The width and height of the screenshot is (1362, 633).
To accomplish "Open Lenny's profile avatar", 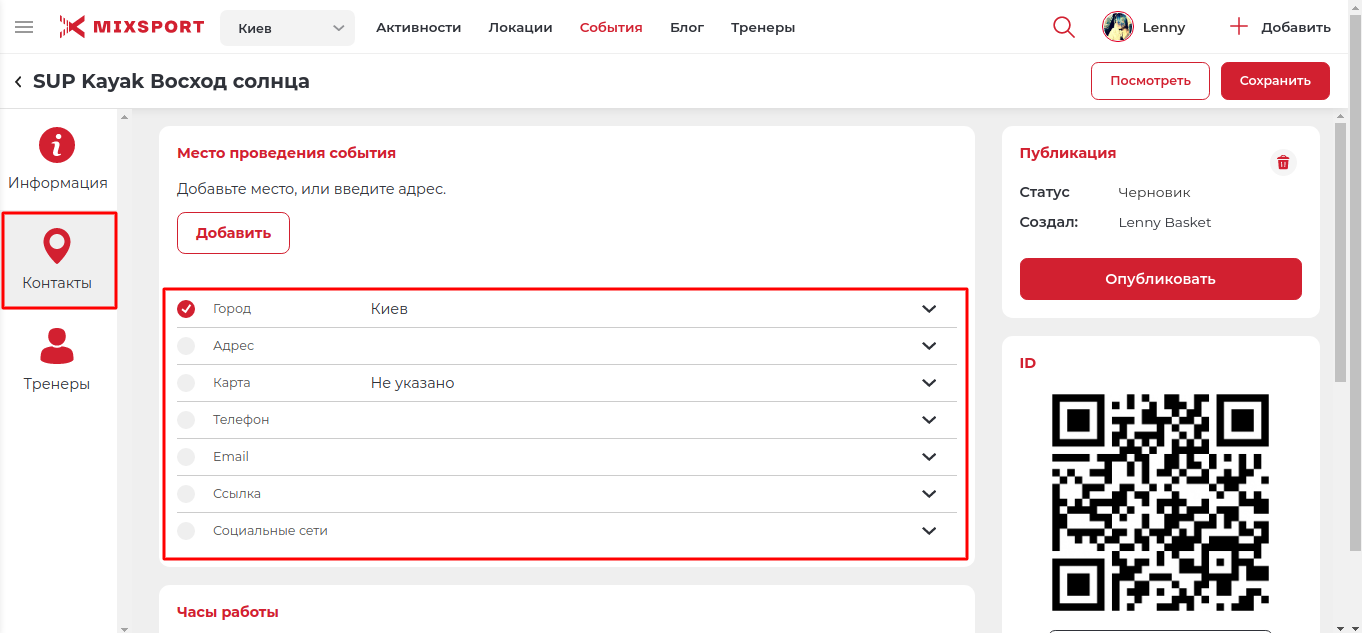I will tap(1117, 27).
